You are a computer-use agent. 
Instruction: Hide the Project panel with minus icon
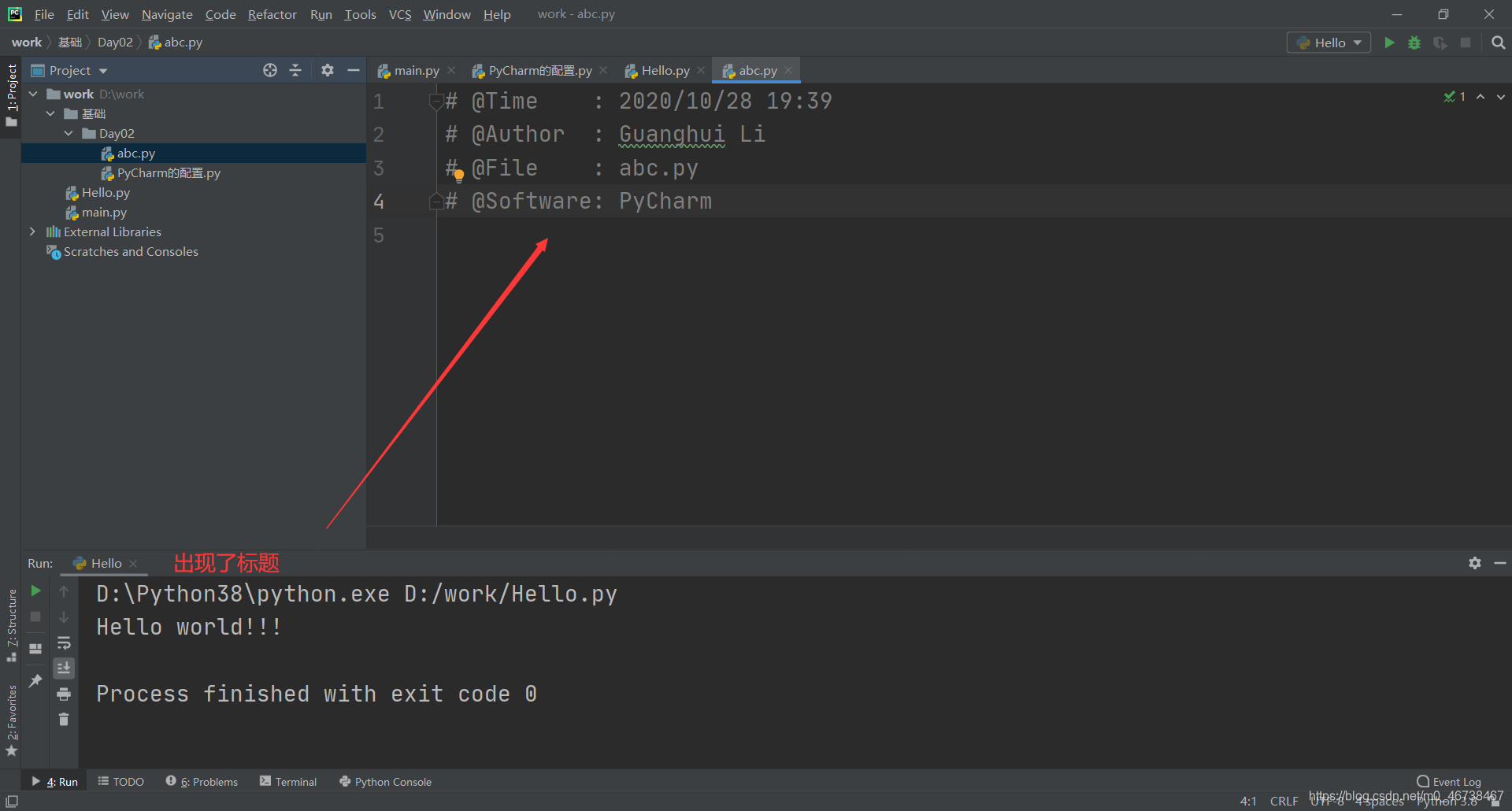point(354,70)
